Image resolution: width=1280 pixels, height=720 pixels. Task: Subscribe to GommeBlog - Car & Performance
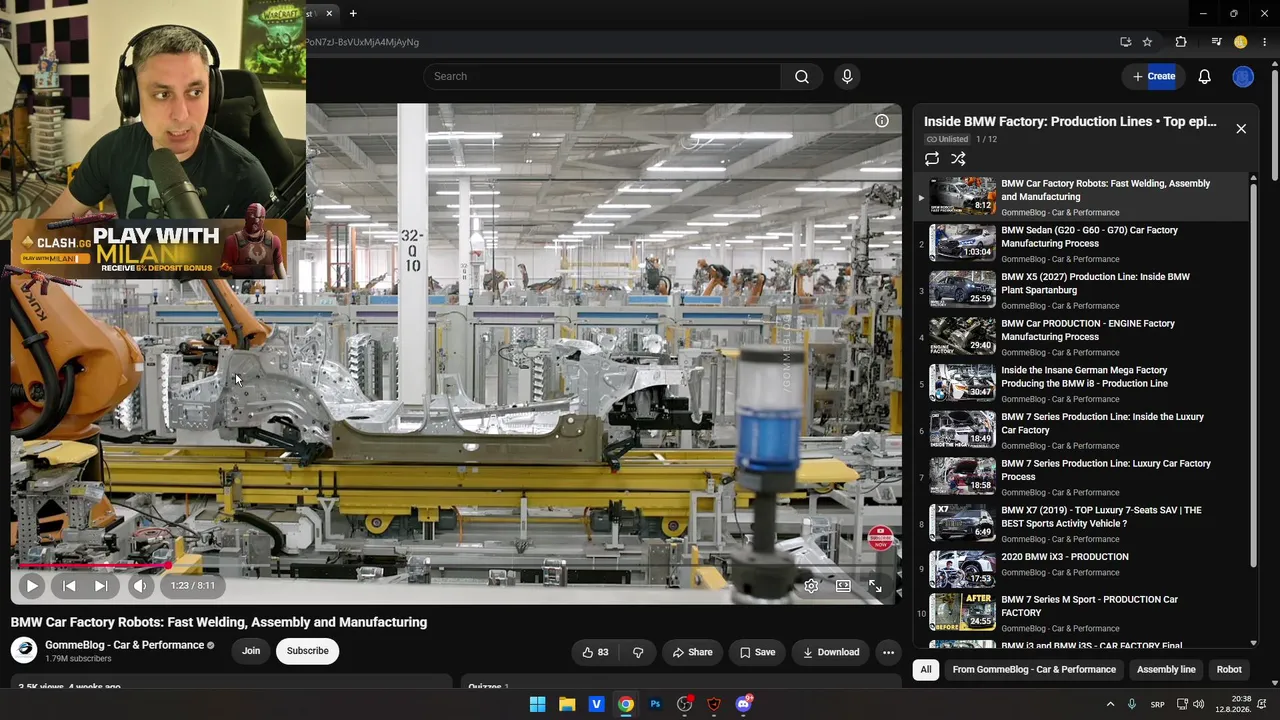(308, 651)
